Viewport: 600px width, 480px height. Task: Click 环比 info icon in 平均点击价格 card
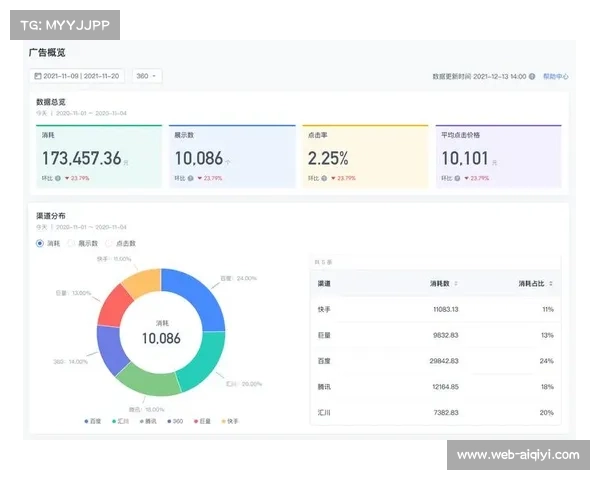point(457,178)
